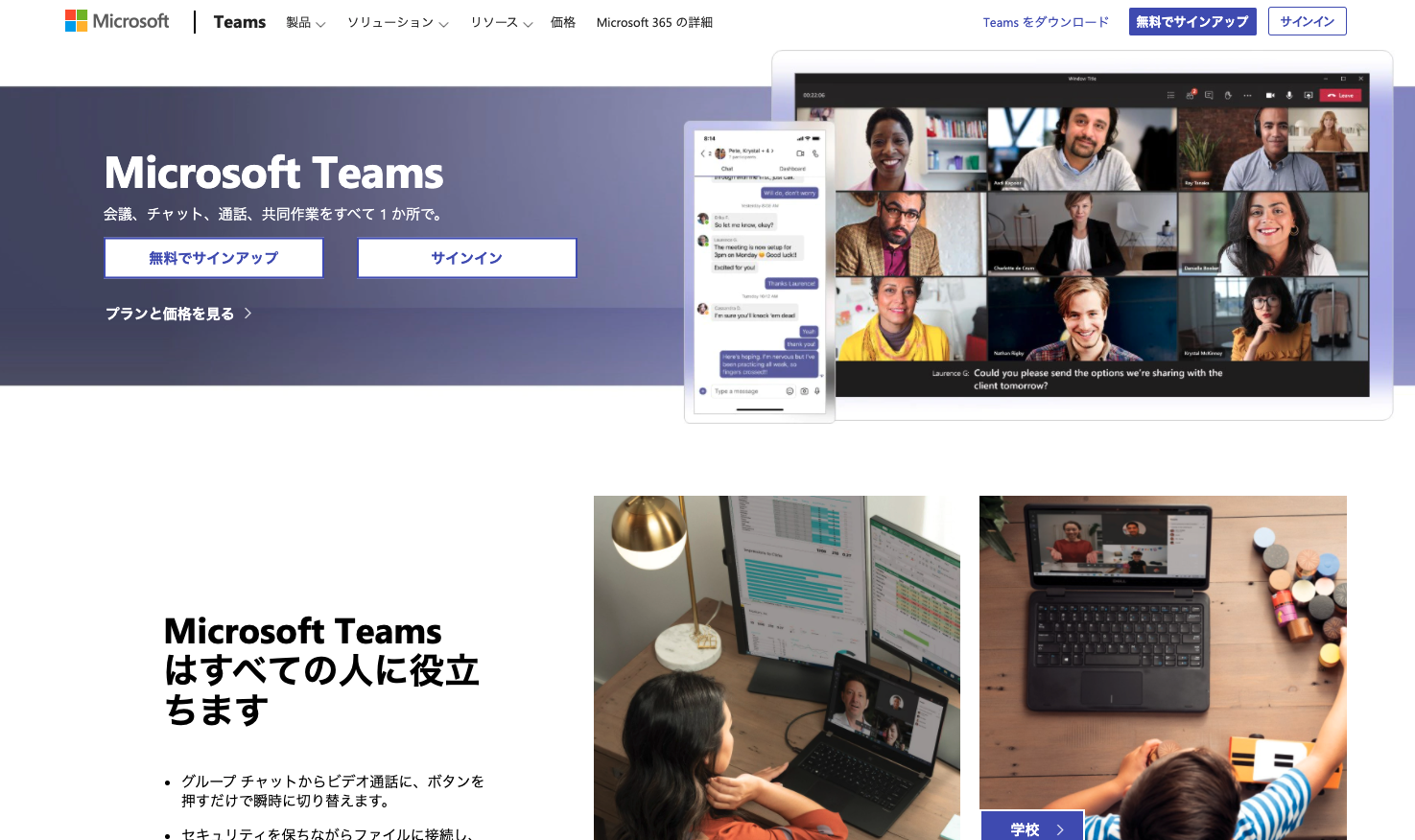Expand the ソリューション dropdown menu

click(397, 22)
